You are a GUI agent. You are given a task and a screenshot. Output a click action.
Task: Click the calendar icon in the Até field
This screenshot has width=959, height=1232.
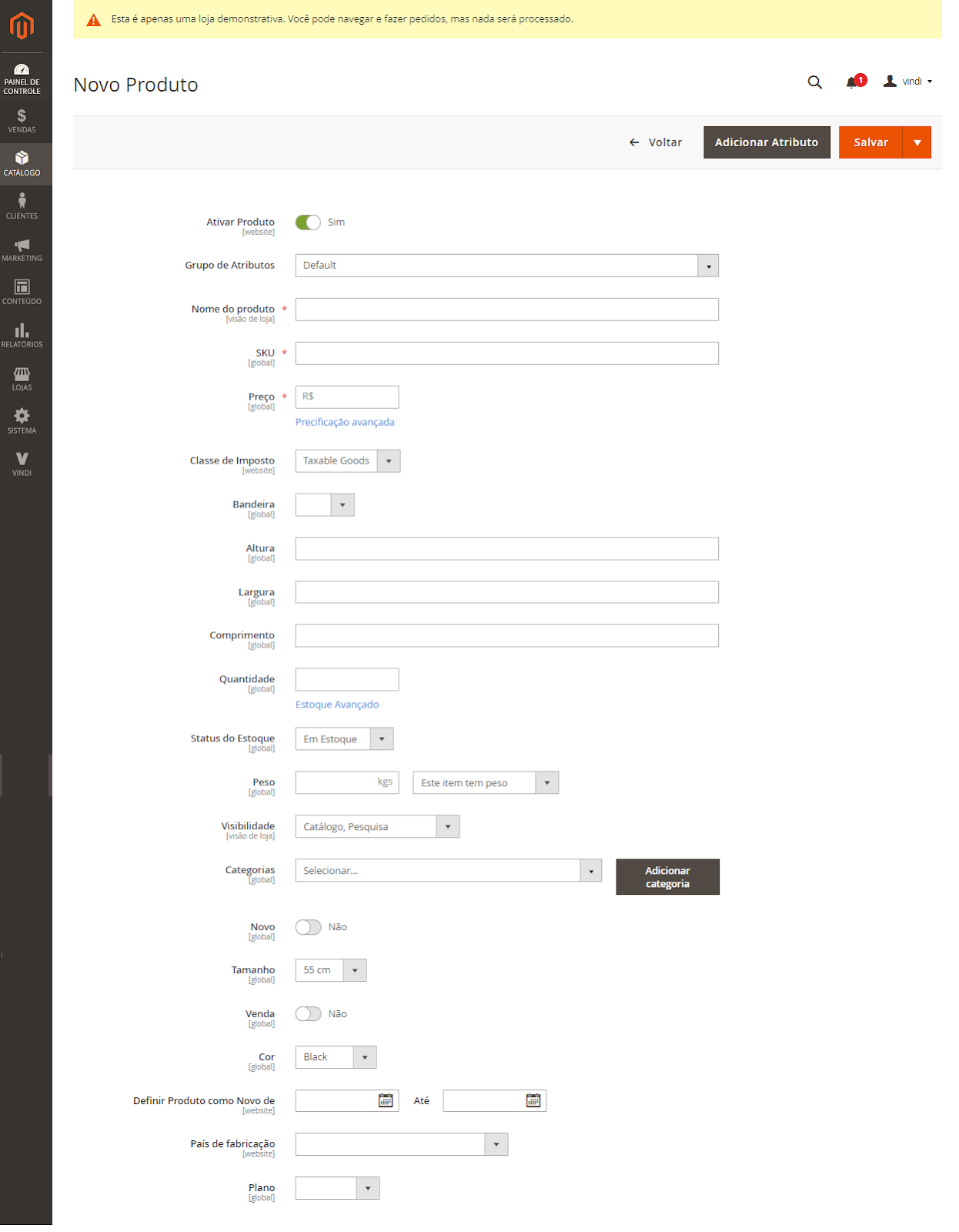(x=533, y=1100)
